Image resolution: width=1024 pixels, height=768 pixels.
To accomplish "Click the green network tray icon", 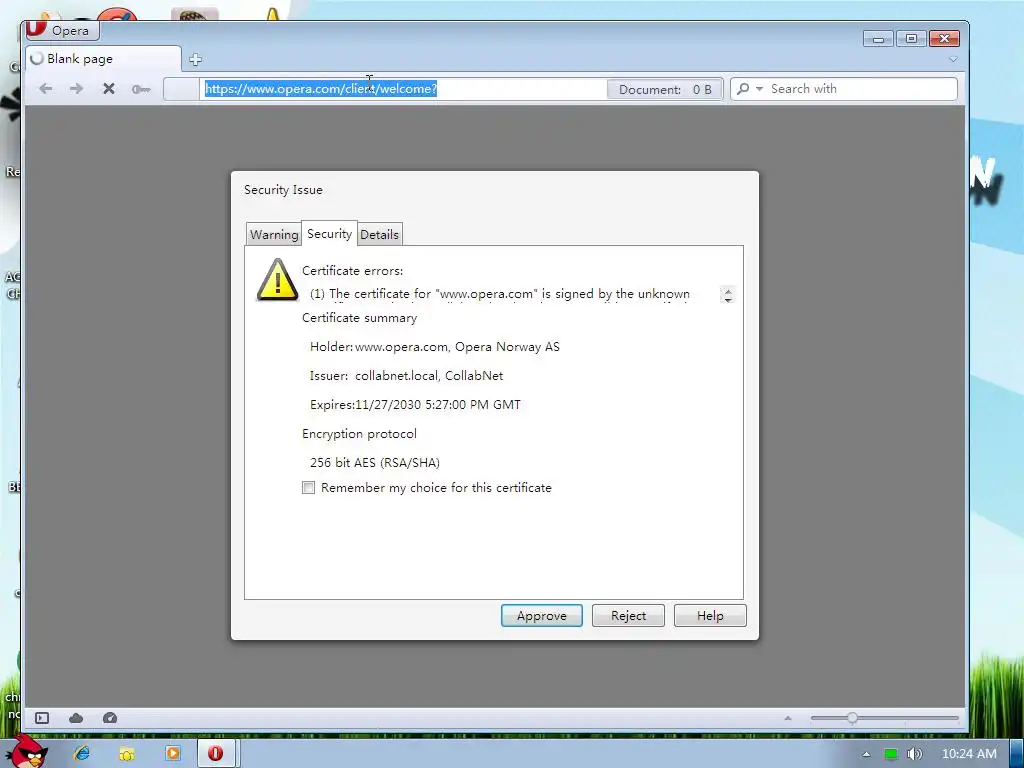I will pyautogui.click(x=891, y=754).
